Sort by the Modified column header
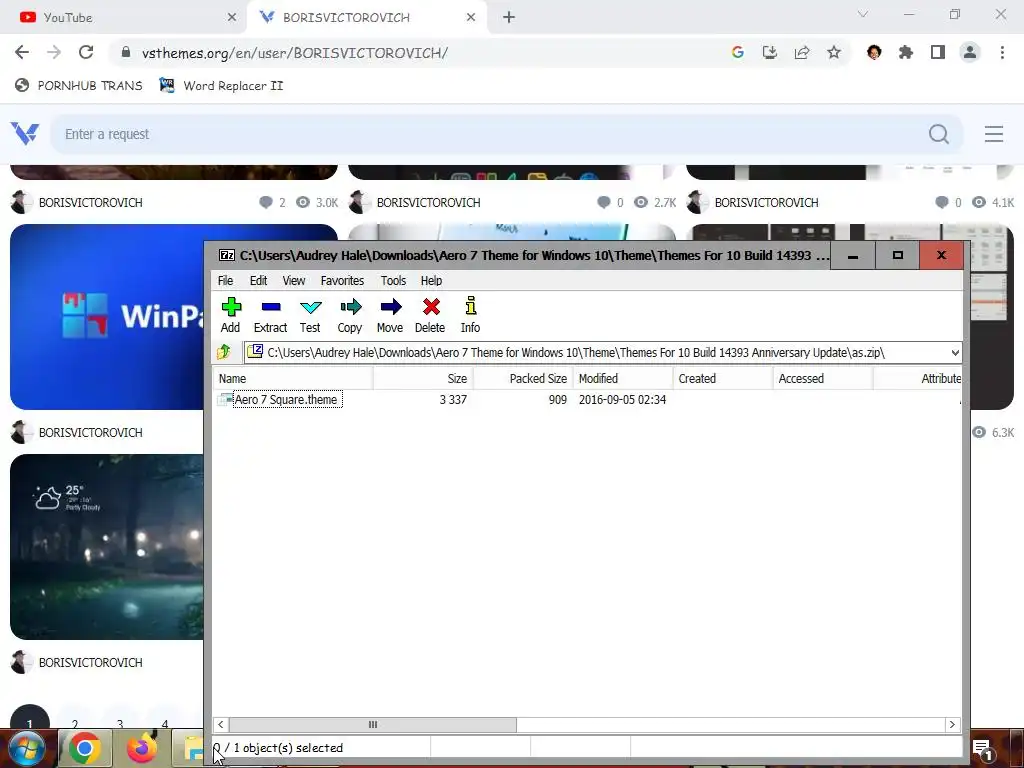Image resolution: width=1024 pixels, height=768 pixels. click(x=623, y=379)
